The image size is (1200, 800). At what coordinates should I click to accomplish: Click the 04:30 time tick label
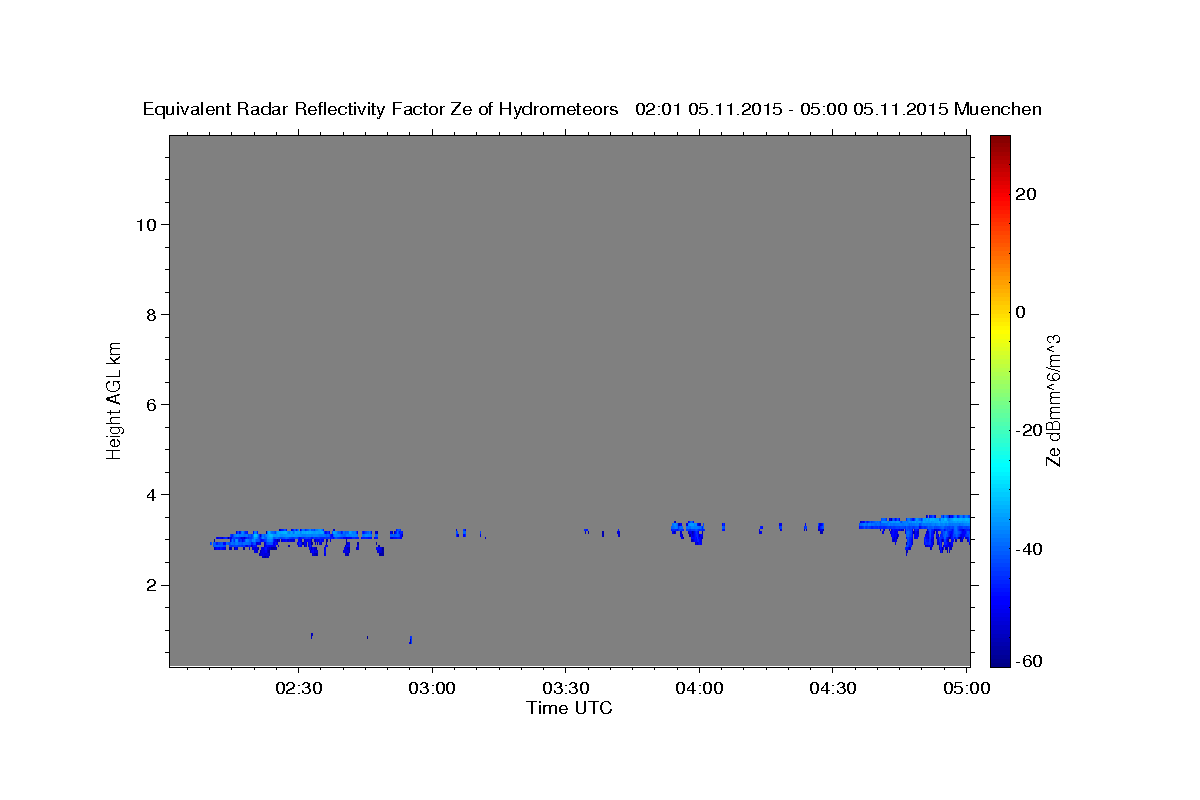(832, 688)
